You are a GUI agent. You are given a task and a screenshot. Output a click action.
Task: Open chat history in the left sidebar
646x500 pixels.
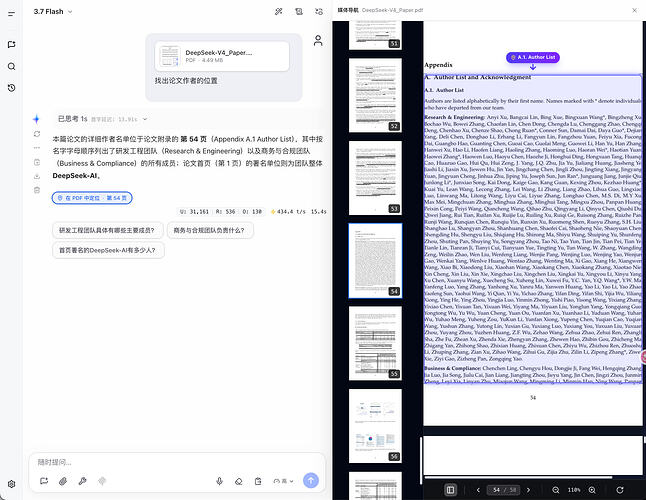[x=12, y=88]
